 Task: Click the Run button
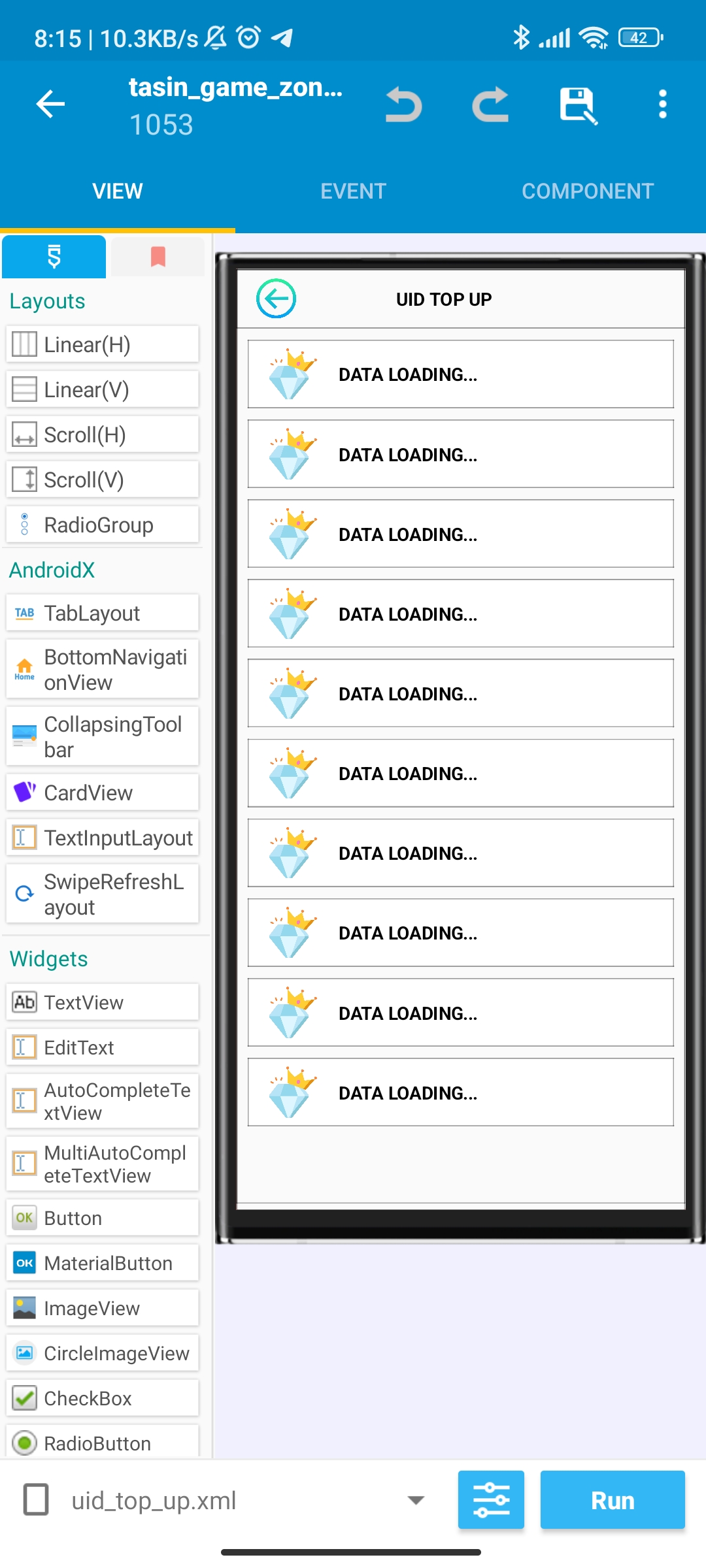[x=613, y=1500]
